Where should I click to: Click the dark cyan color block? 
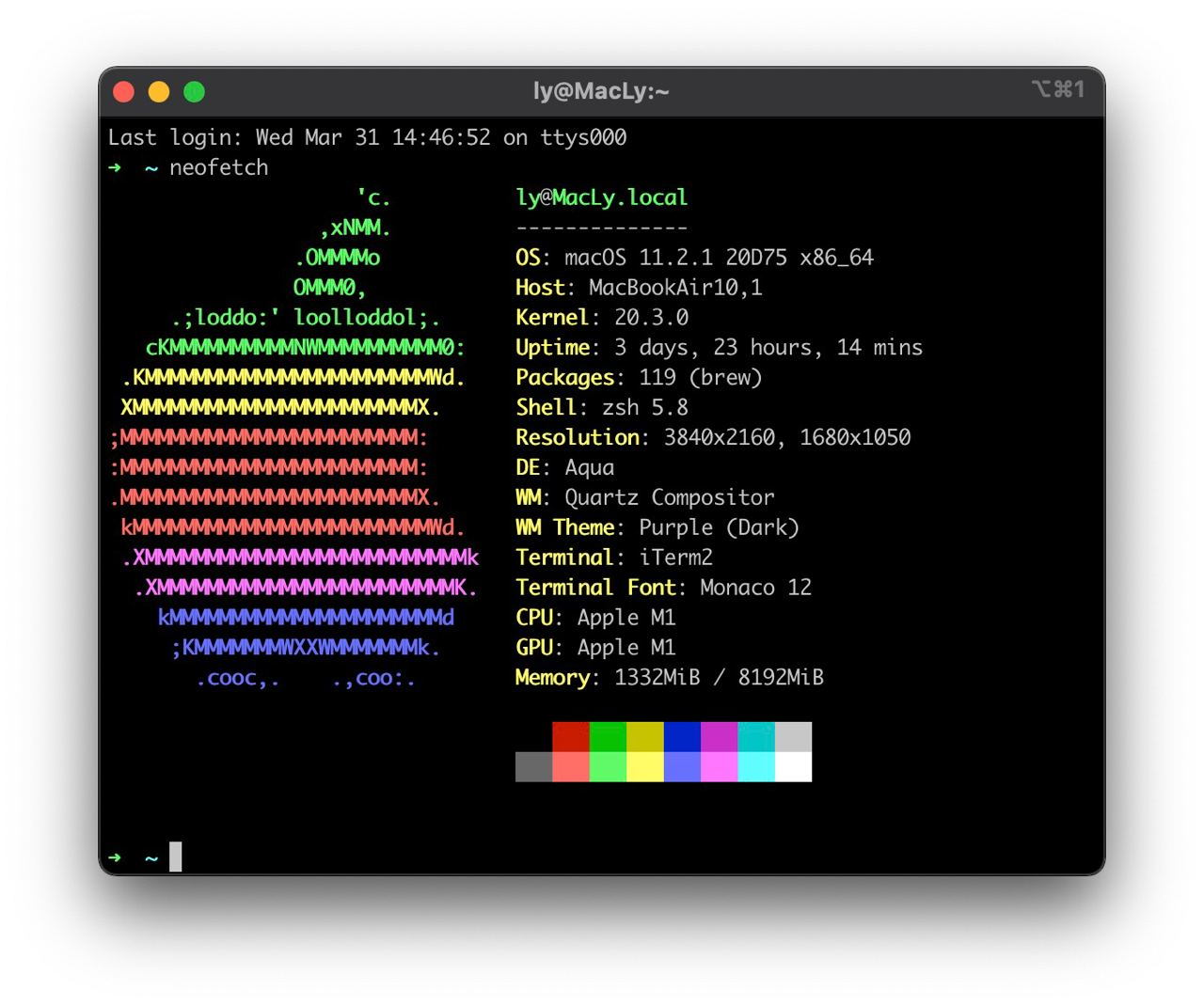pos(756,737)
